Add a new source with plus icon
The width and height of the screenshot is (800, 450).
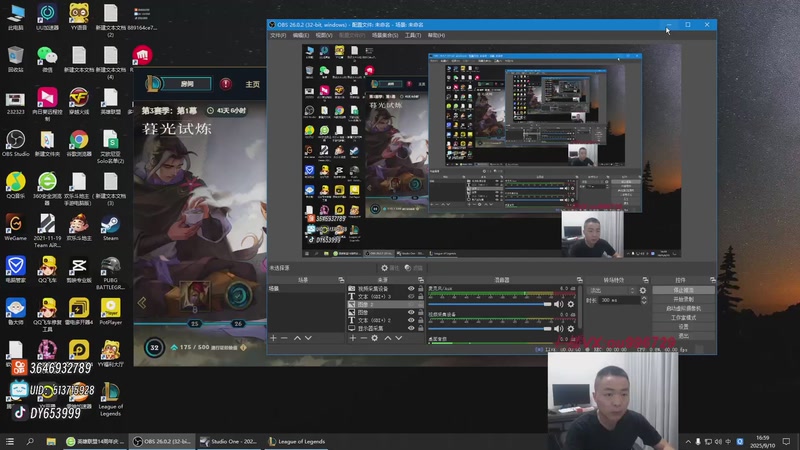353,338
